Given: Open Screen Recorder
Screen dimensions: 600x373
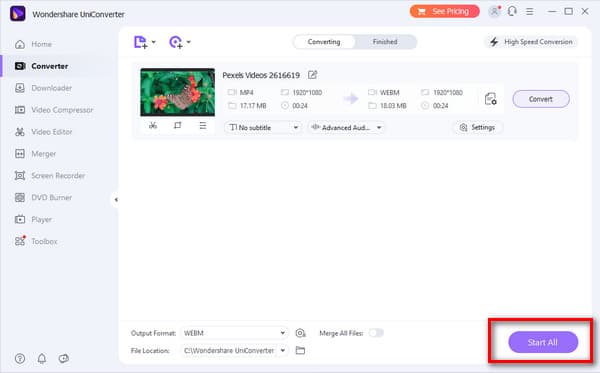Looking at the screenshot, I should pyautogui.click(x=50, y=176).
